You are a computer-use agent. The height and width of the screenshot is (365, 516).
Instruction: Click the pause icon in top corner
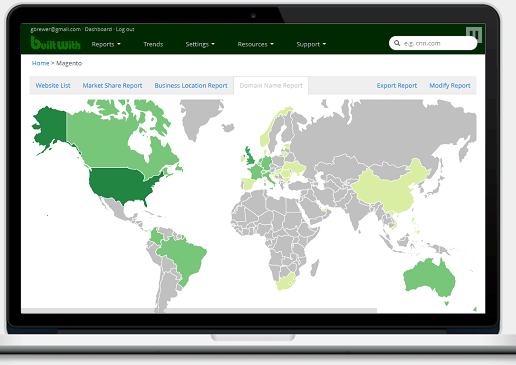[474, 34]
